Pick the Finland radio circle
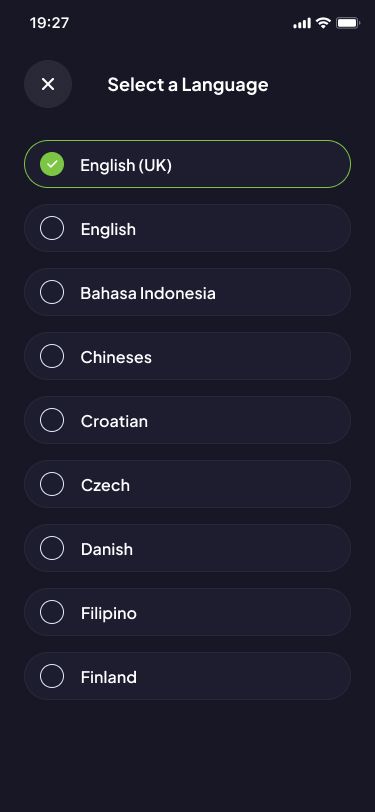 [x=52, y=676]
